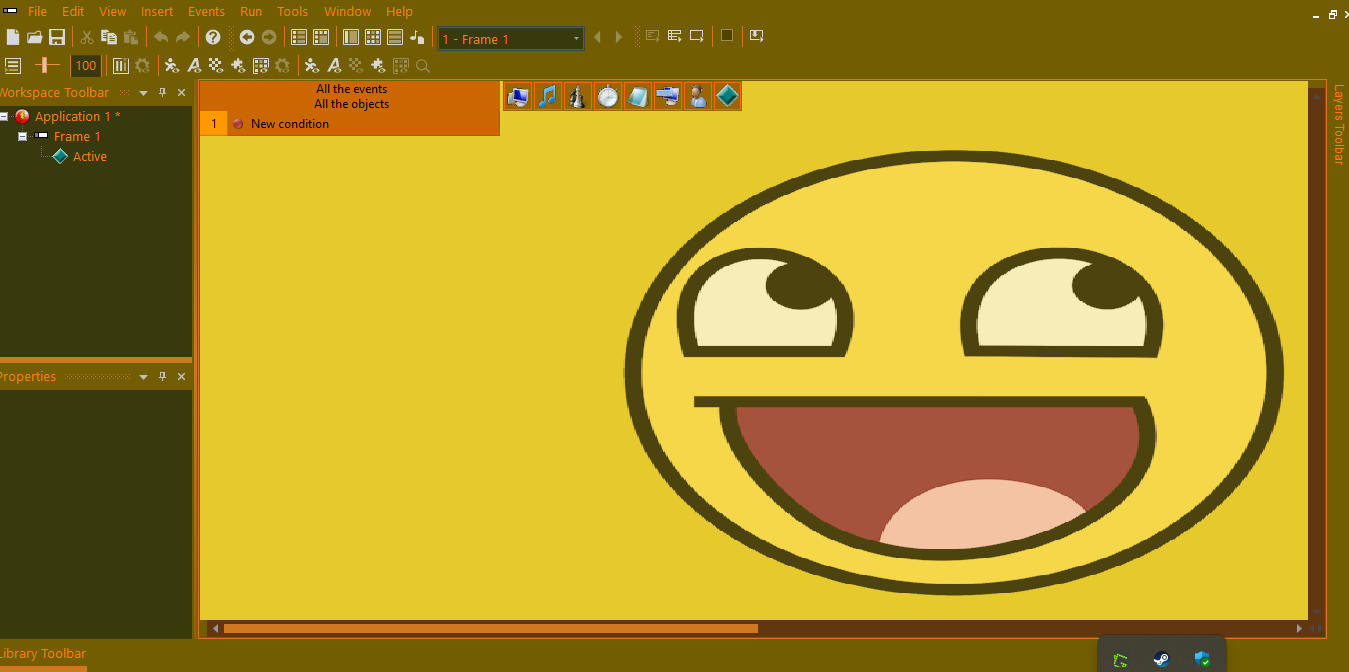Open the Help question mark icon
1349x672 pixels.
coord(213,38)
